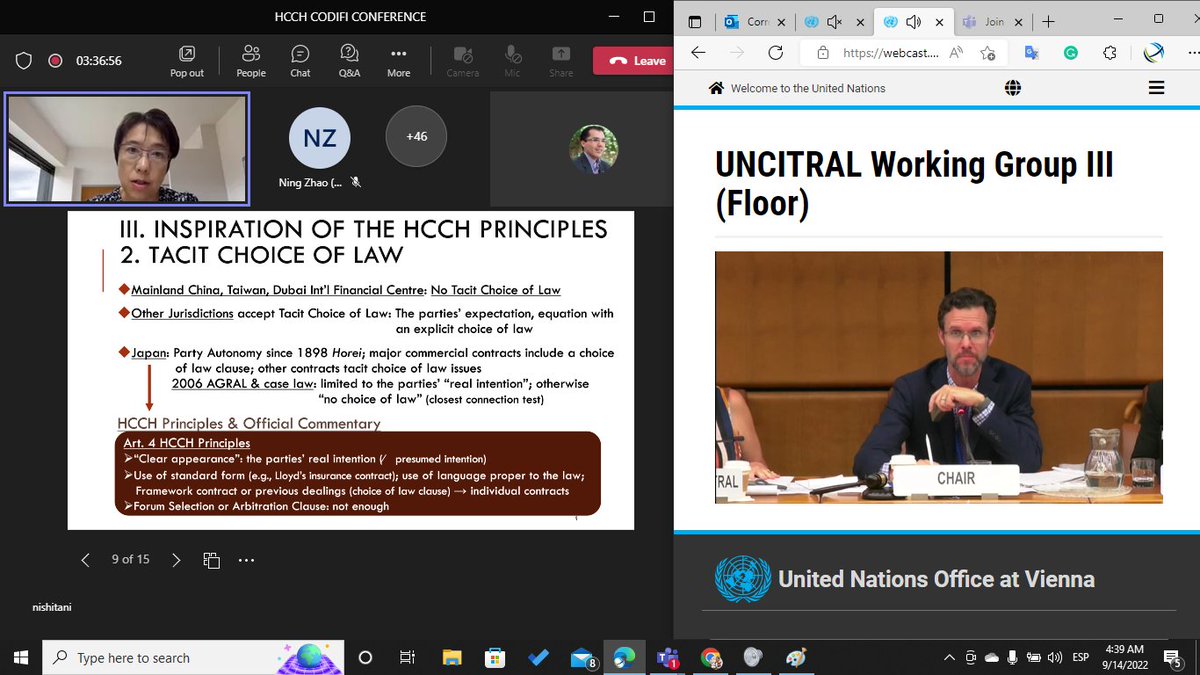1200x675 pixels.
Task: Select the participant with photo avatar
Action: (x=593, y=150)
